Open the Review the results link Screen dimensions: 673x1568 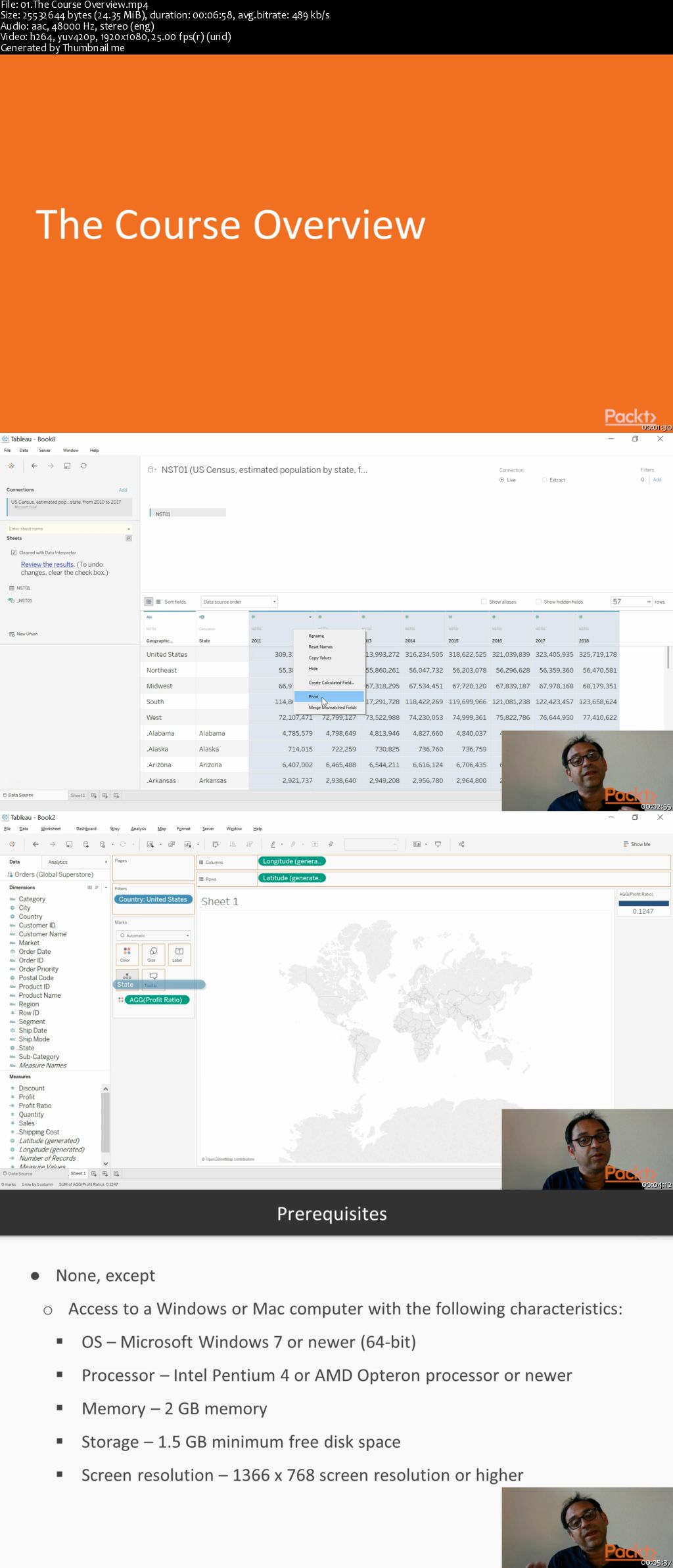pos(47,564)
